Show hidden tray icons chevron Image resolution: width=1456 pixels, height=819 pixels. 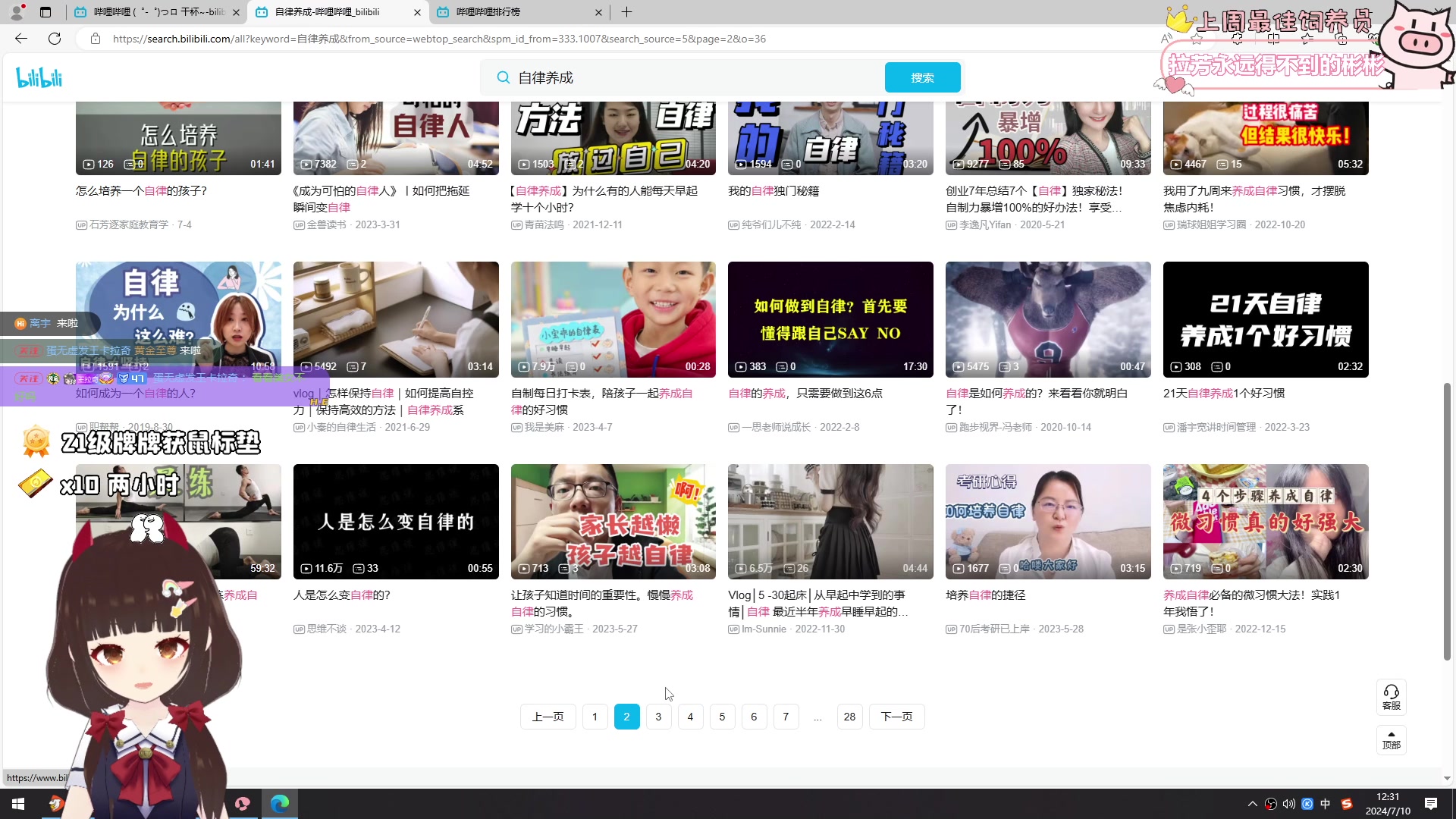1252,804
